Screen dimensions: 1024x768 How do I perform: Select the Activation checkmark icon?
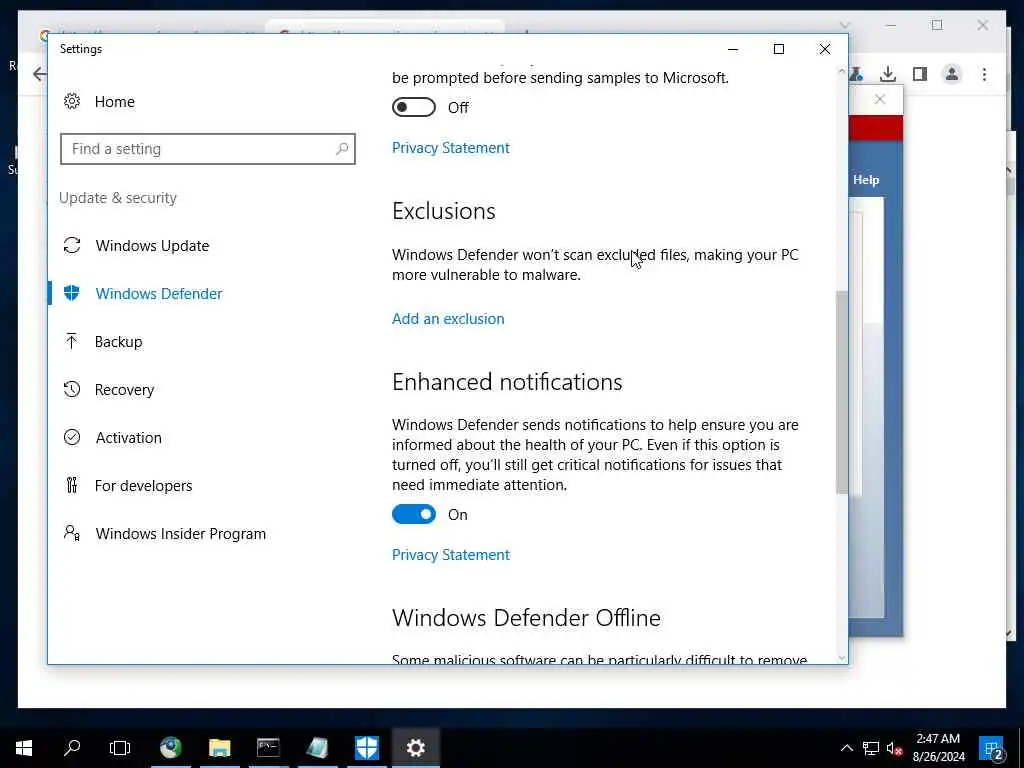pyautogui.click(x=72, y=437)
